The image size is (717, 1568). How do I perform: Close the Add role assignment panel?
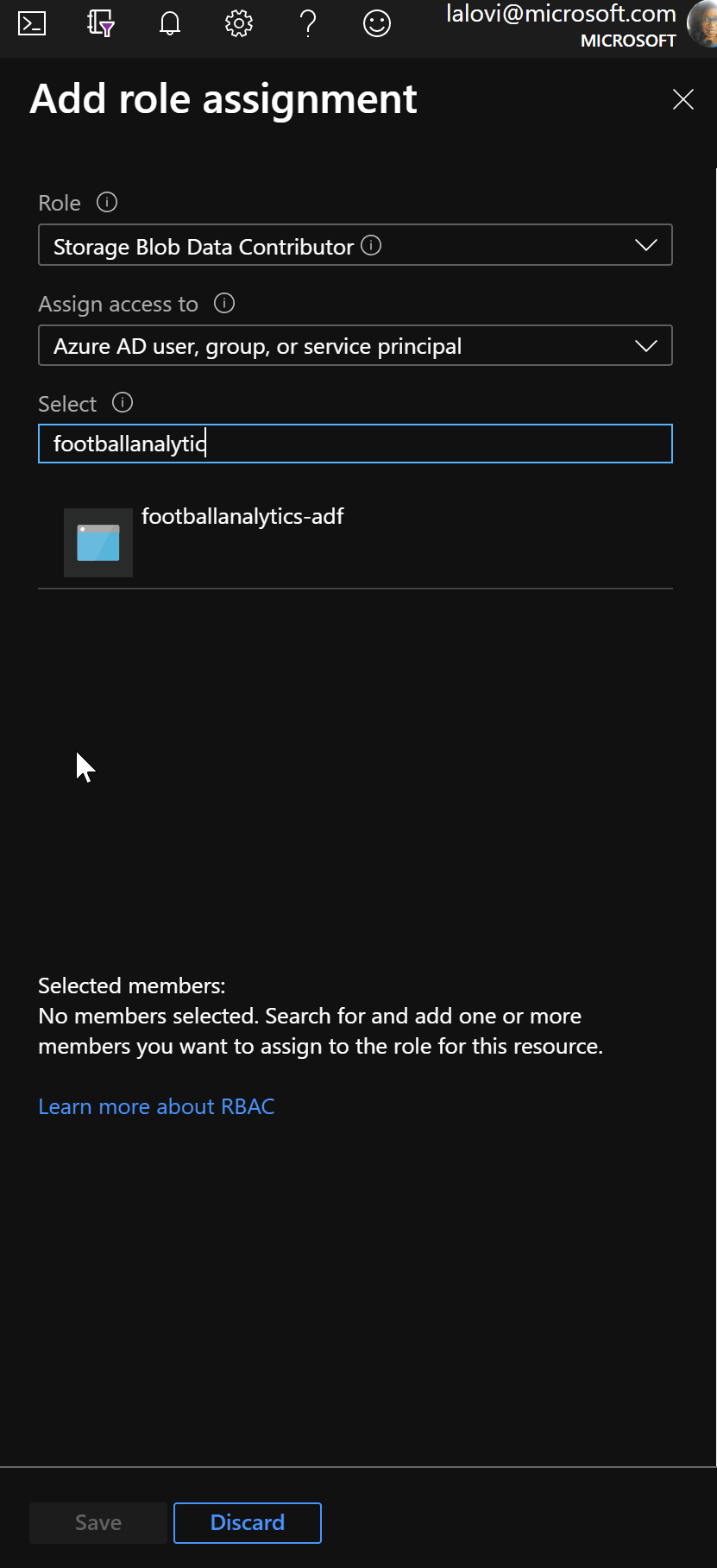coord(683,99)
